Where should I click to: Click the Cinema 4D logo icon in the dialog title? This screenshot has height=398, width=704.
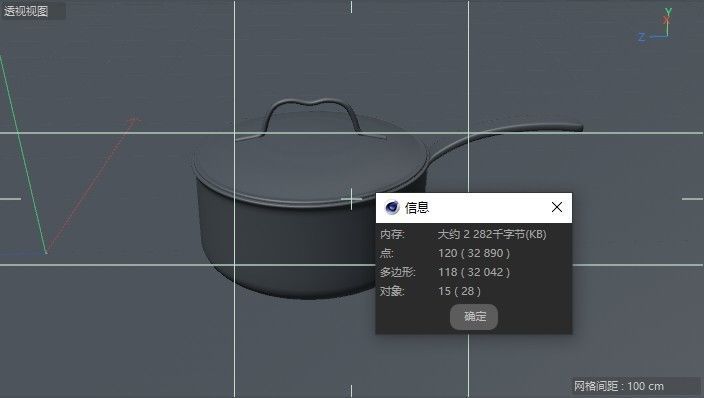pyautogui.click(x=392, y=208)
